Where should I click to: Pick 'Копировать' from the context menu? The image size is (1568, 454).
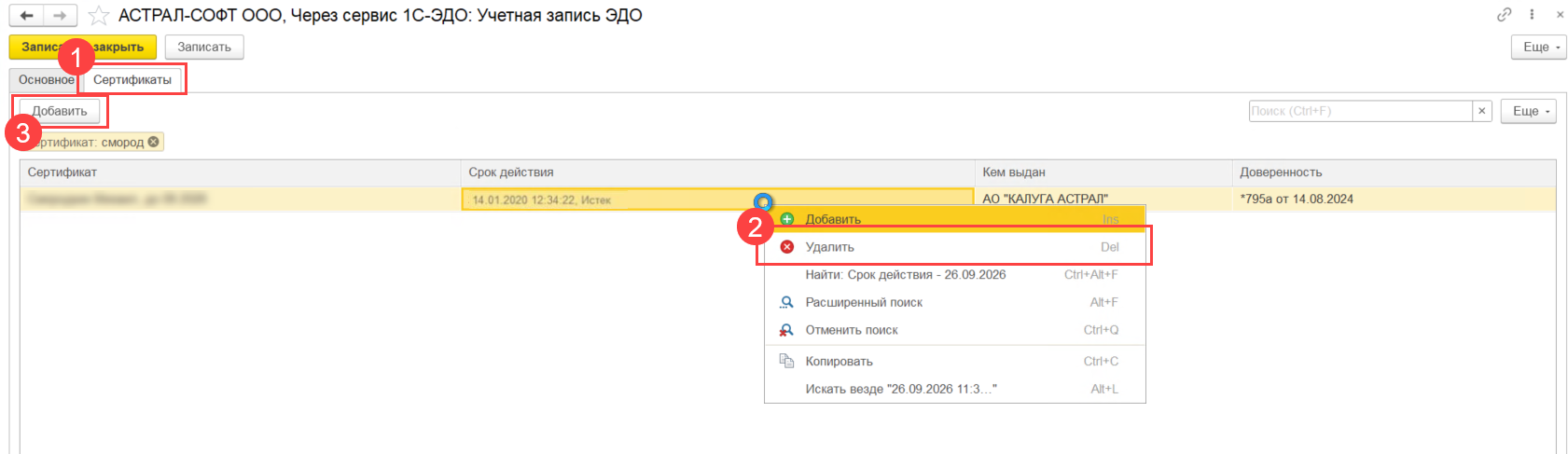click(x=839, y=361)
